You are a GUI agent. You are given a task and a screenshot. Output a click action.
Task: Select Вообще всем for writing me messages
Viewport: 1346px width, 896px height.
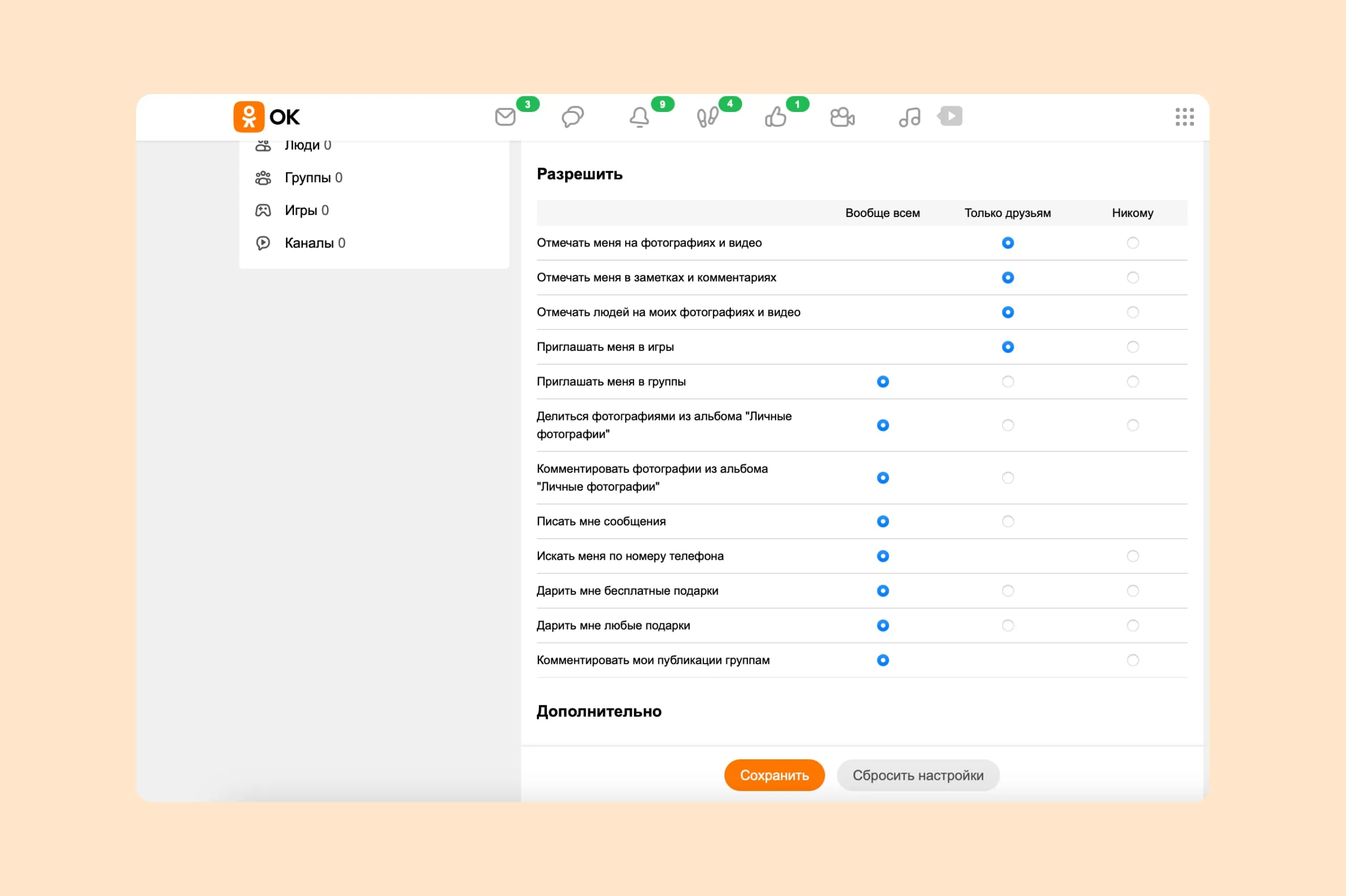(x=882, y=521)
